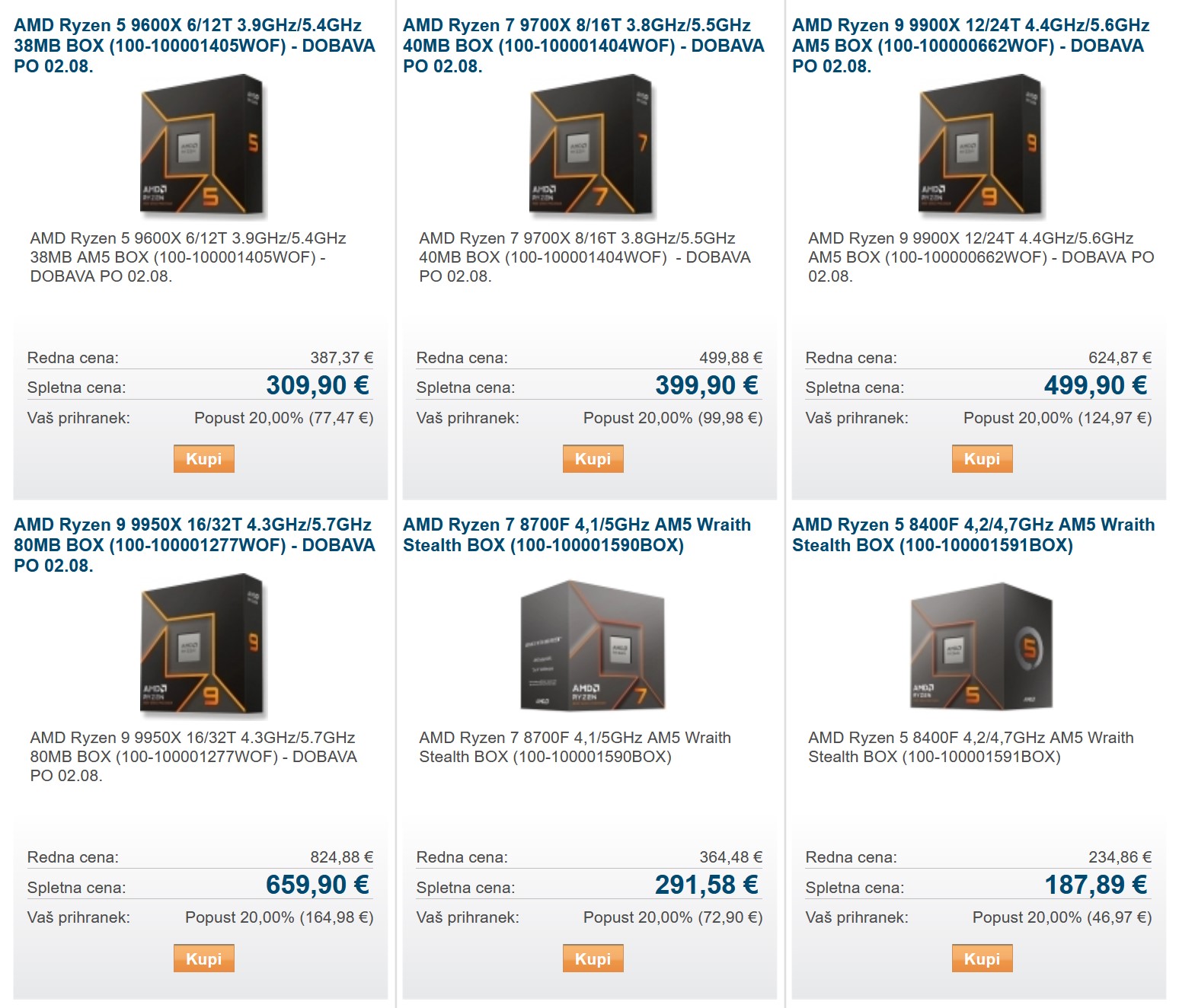The height and width of the screenshot is (1008, 1179).
Task: Click Kupi under Ryzen 7 9700X
Action: click(593, 459)
